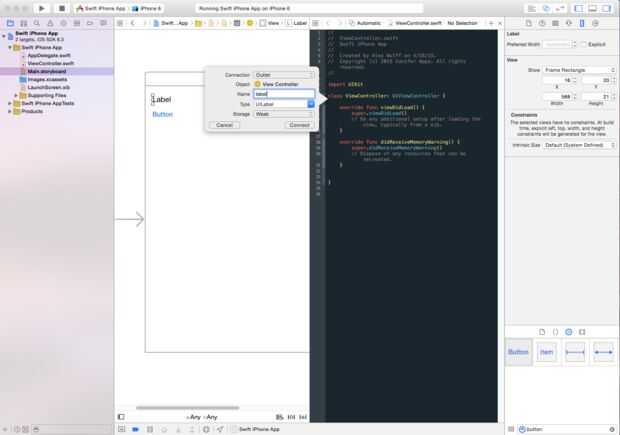Switch to the Version editor
The width and height of the screenshot is (620, 435).
560,8
